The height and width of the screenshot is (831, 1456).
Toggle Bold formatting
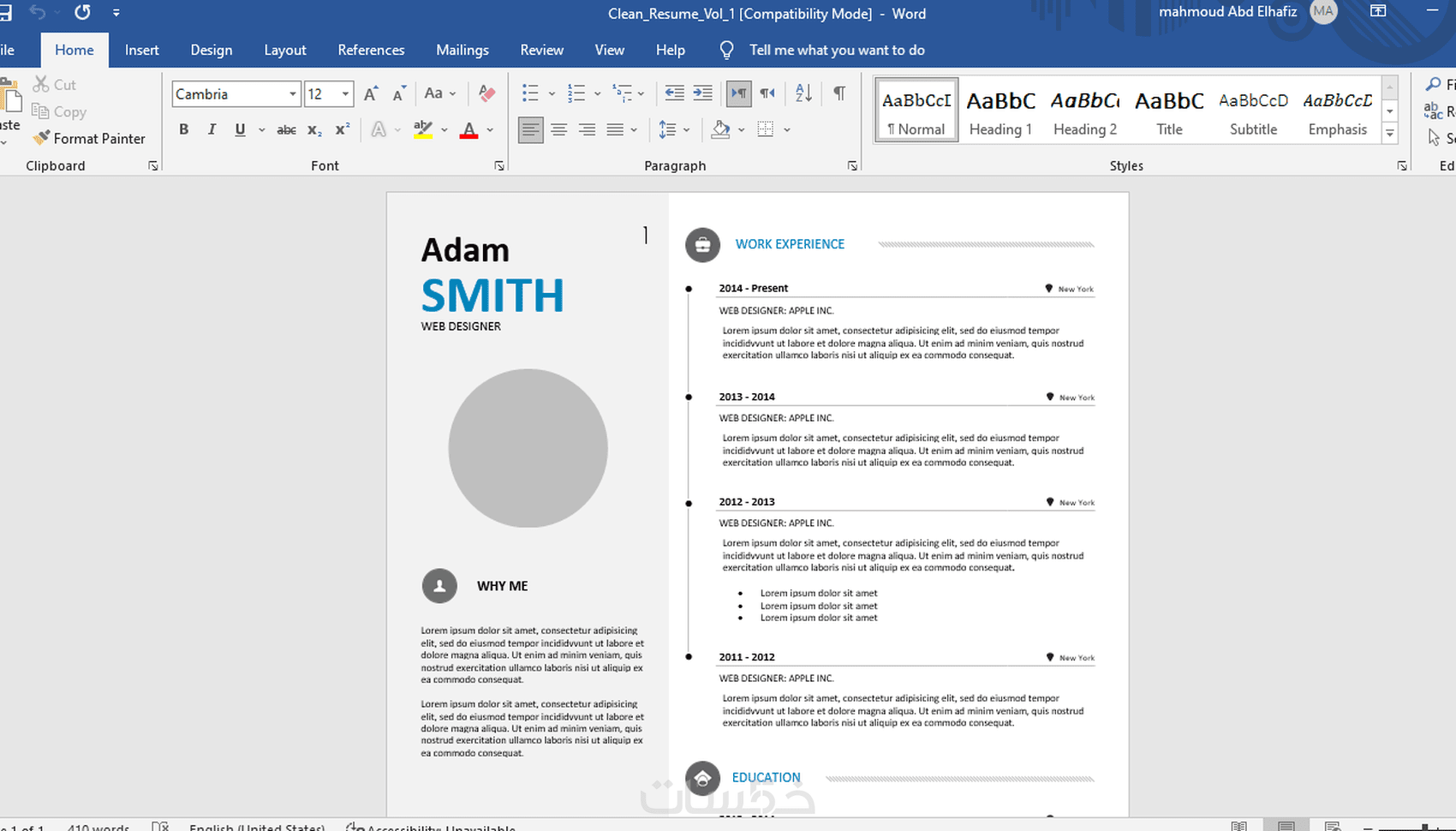point(183,130)
